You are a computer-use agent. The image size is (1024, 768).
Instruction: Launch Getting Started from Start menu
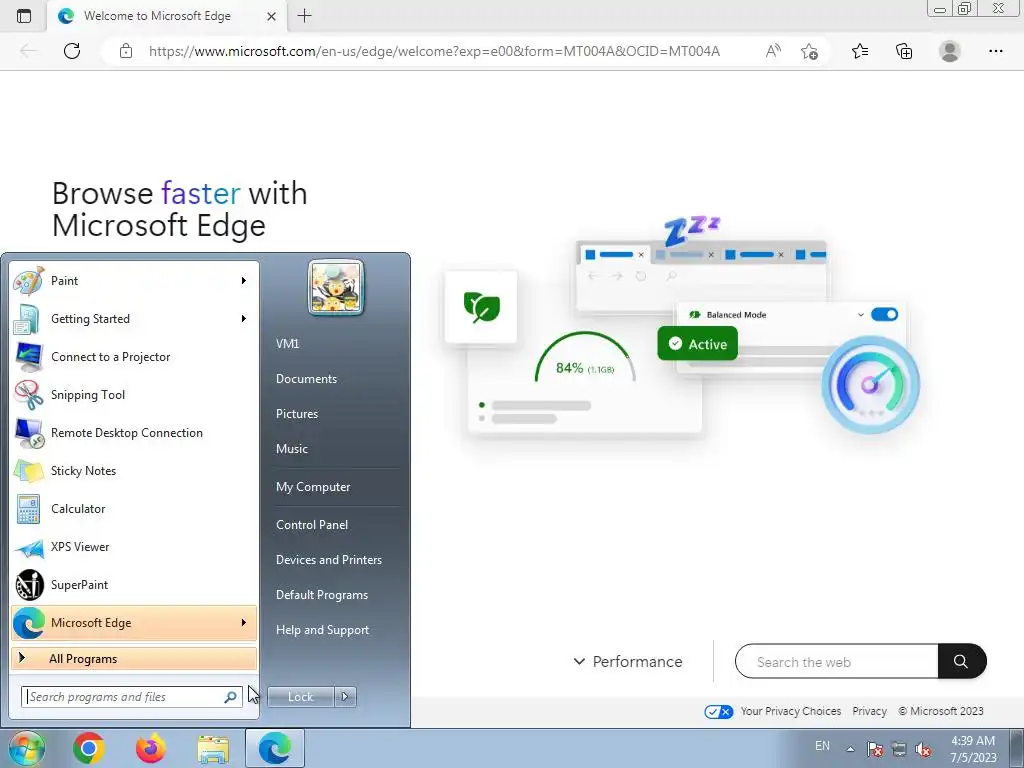tap(134, 319)
